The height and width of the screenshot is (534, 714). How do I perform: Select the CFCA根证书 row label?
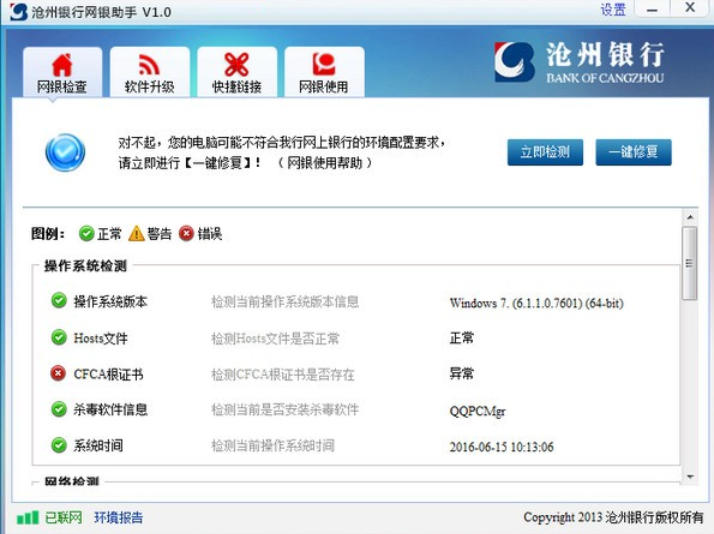[108, 374]
